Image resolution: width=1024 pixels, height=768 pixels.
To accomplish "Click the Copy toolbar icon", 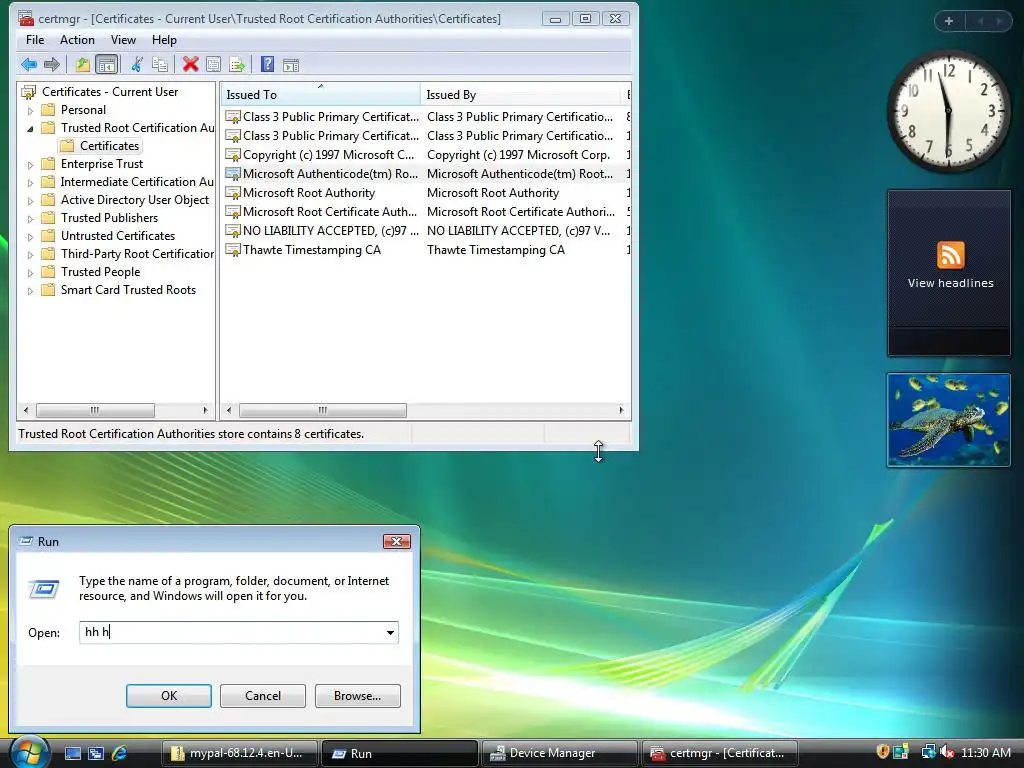I will click(x=159, y=64).
